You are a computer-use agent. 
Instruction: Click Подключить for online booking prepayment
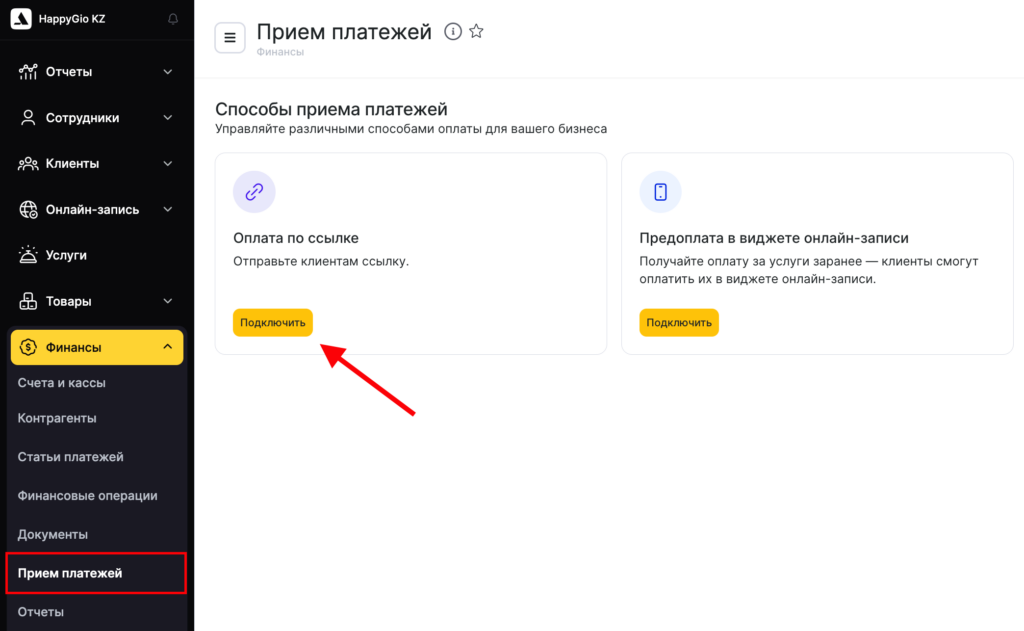pos(679,323)
